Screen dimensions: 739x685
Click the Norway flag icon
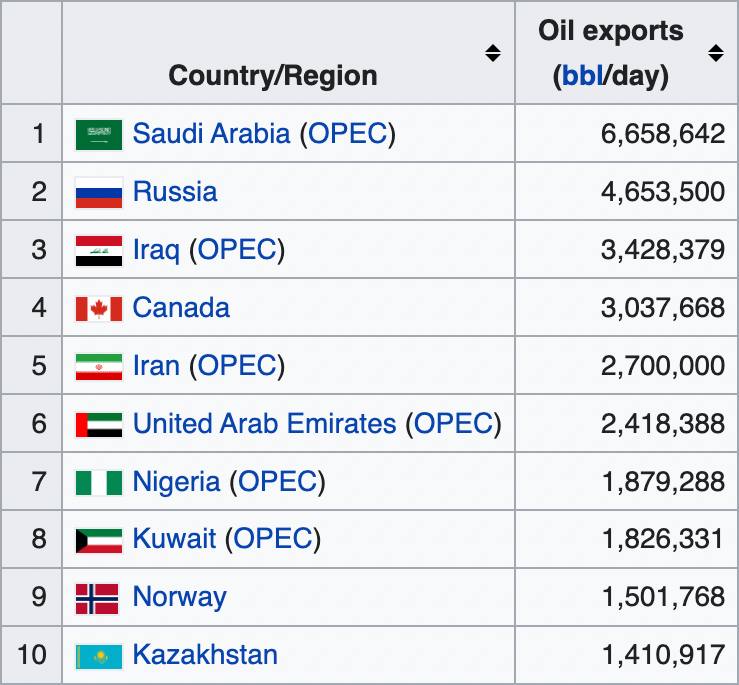coord(97,599)
